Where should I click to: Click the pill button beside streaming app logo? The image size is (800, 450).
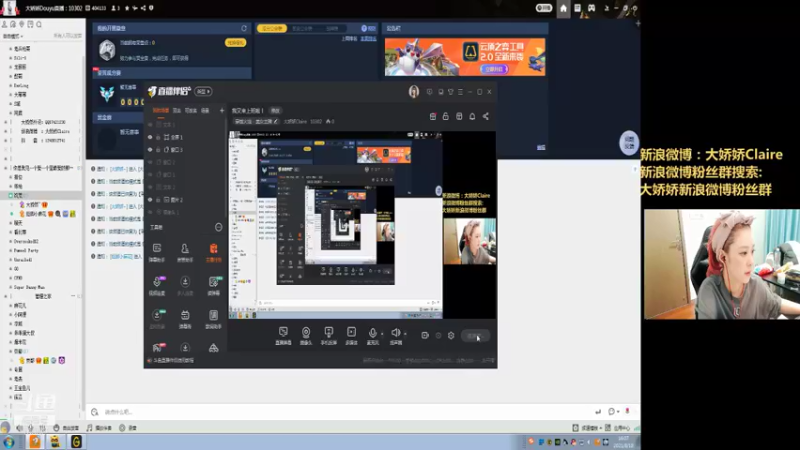[x=204, y=92]
